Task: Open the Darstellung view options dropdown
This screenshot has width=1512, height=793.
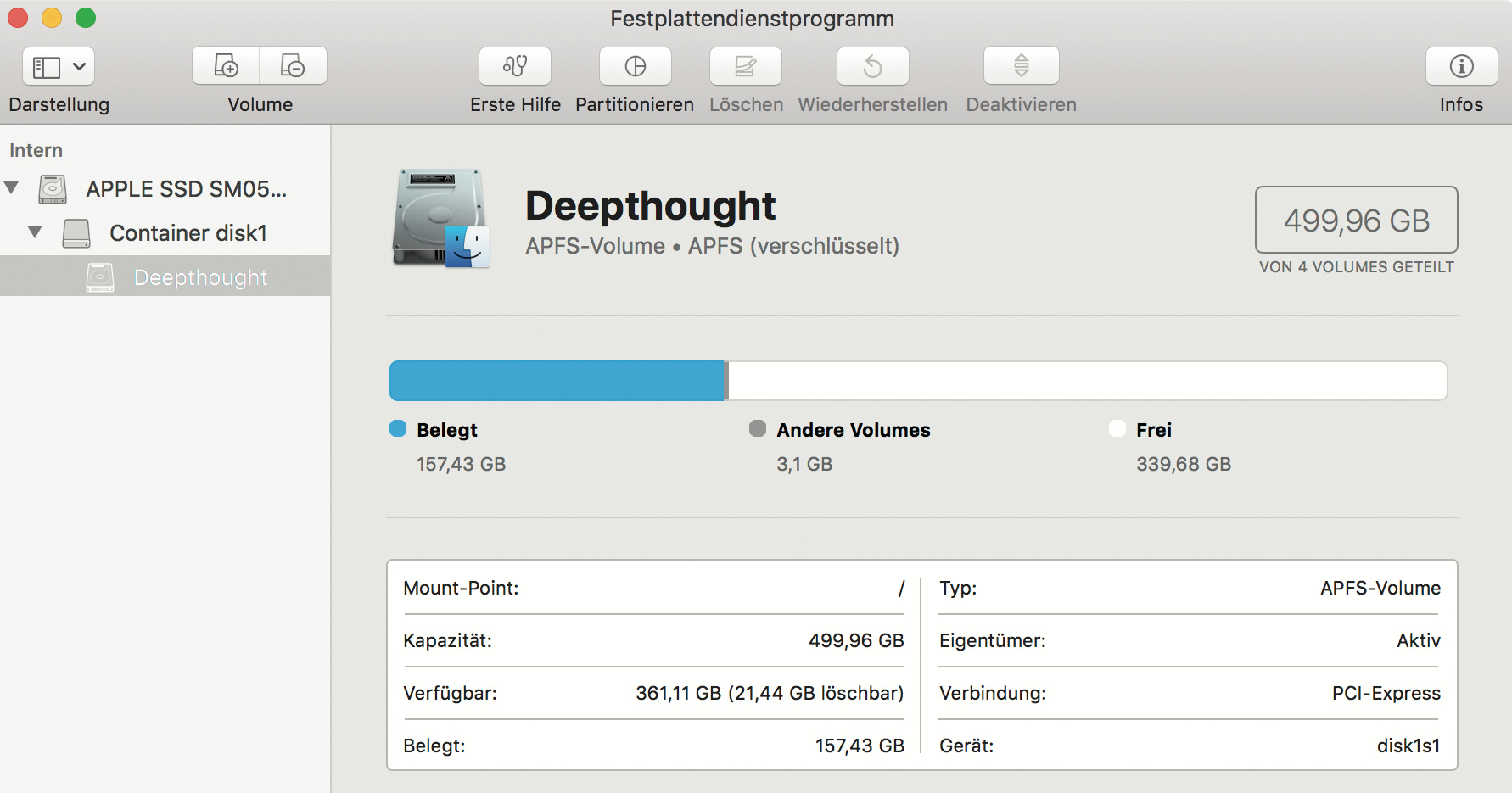Action: [x=59, y=66]
